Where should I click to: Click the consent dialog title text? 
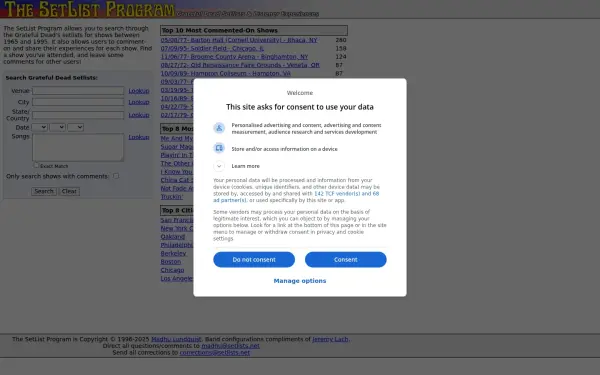coord(300,107)
